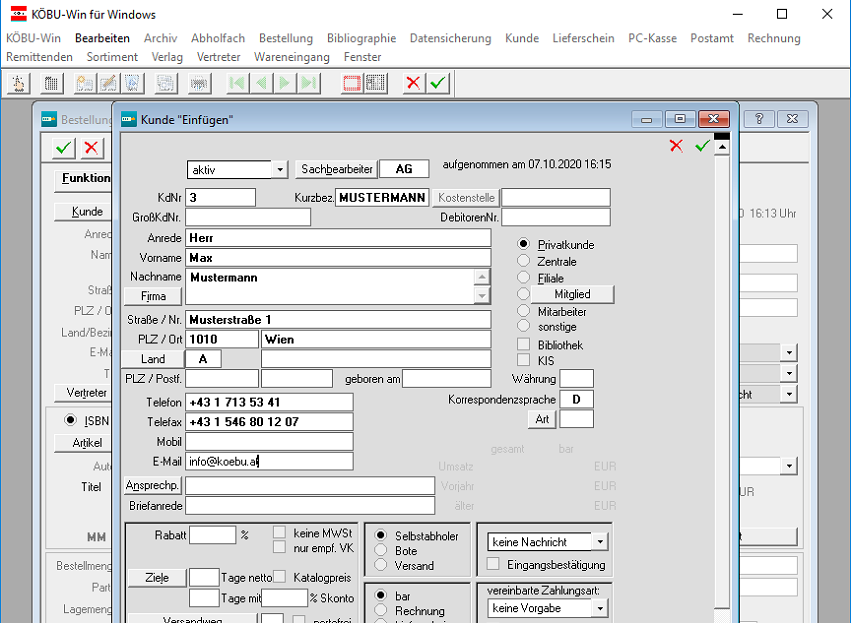Image resolution: width=851 pixels, height=623 pixels.
Task: Click the red-framed window icon in the main toolbar
Action: click(352, 83)
